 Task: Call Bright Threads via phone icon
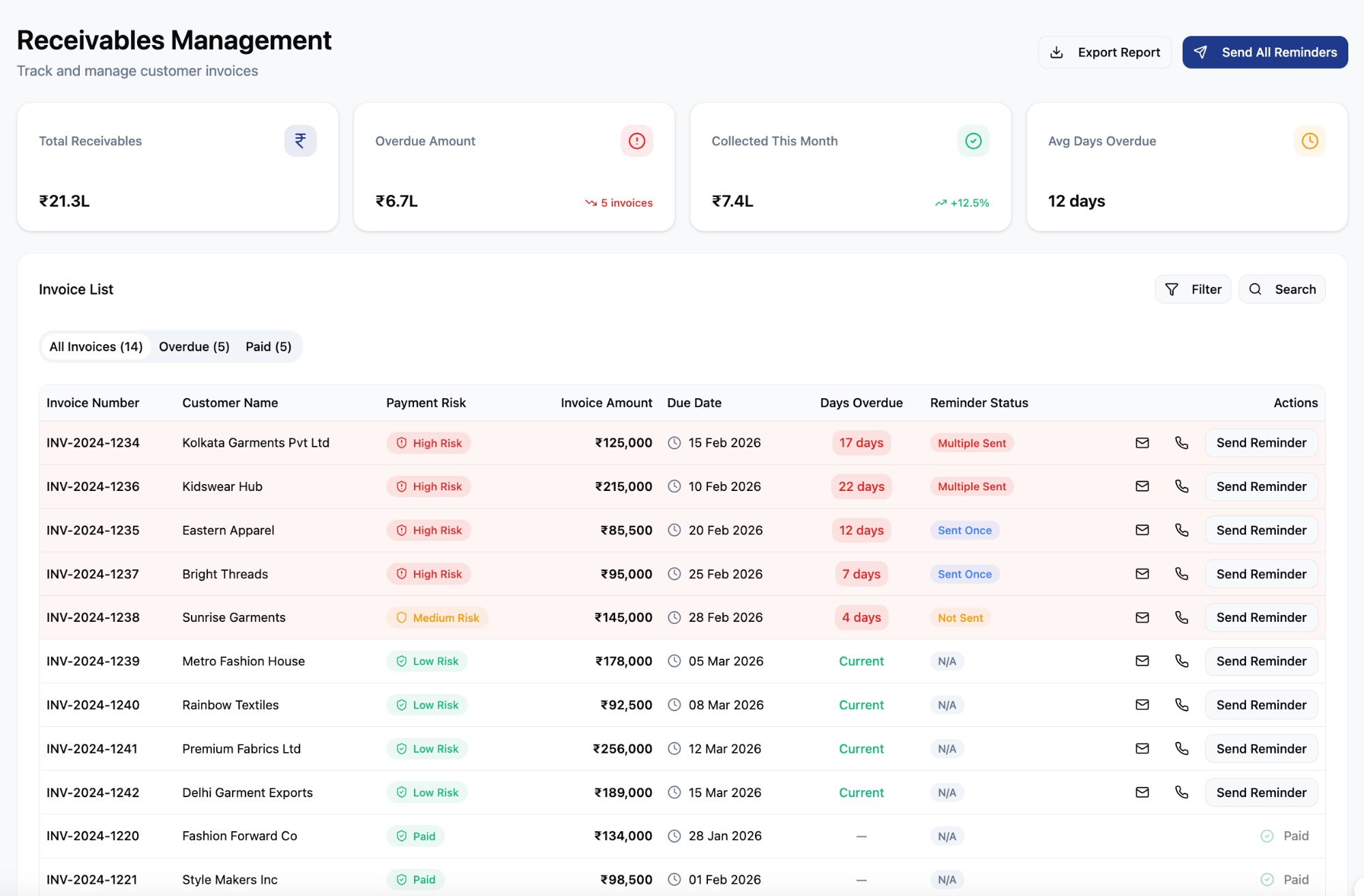coord(1182,573)
